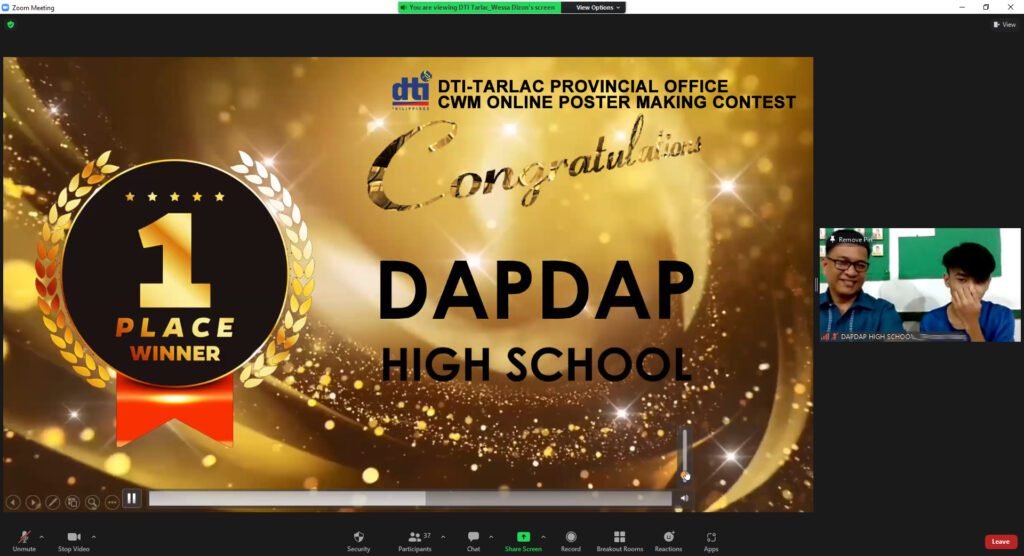The width and height of the screenshot is (1024, 556).
Task: Click the media playback progress bar
Action: tap(410, 499)
